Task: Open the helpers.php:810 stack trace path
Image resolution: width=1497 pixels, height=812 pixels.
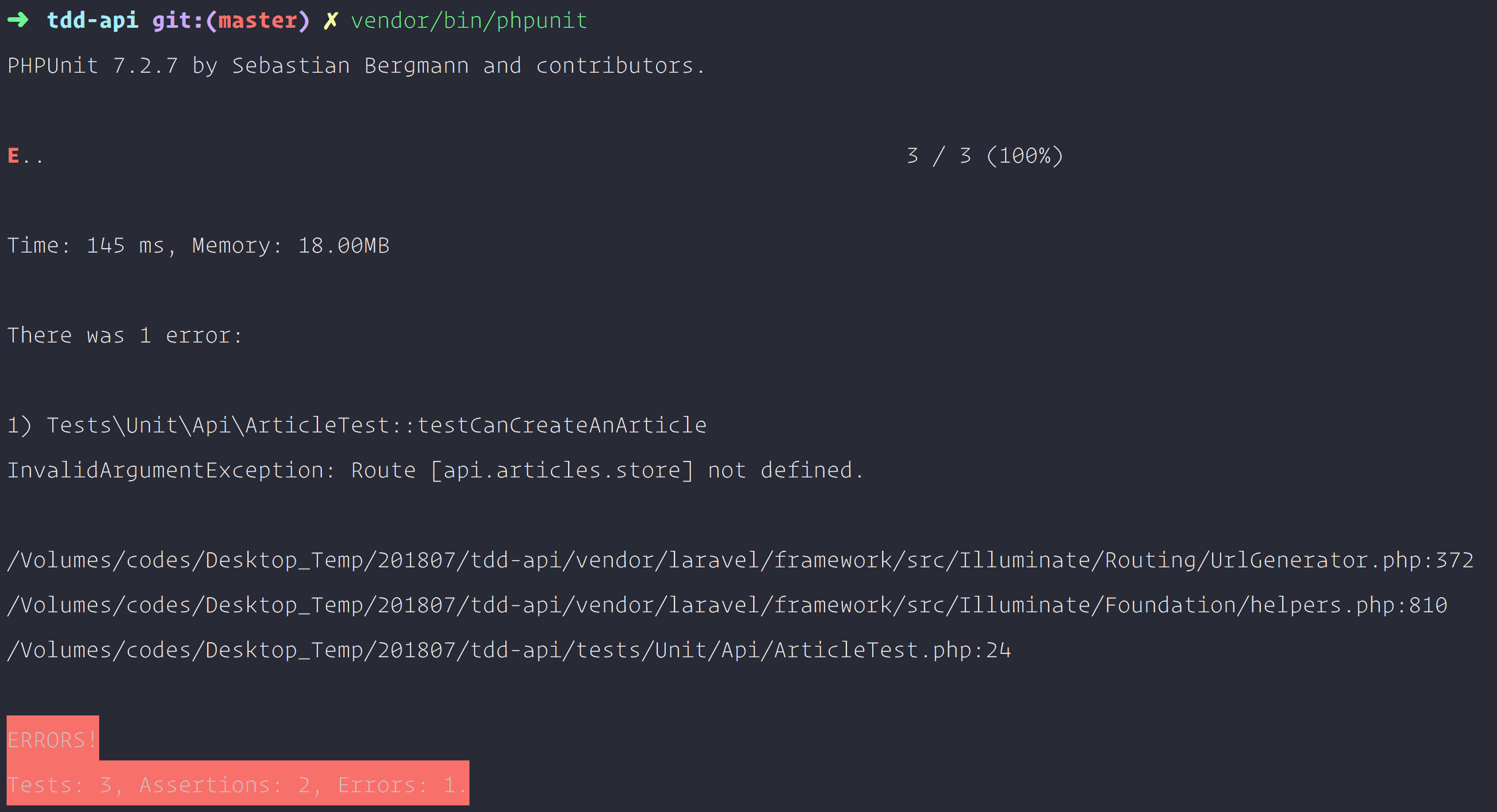Action: tap(727, 606)
